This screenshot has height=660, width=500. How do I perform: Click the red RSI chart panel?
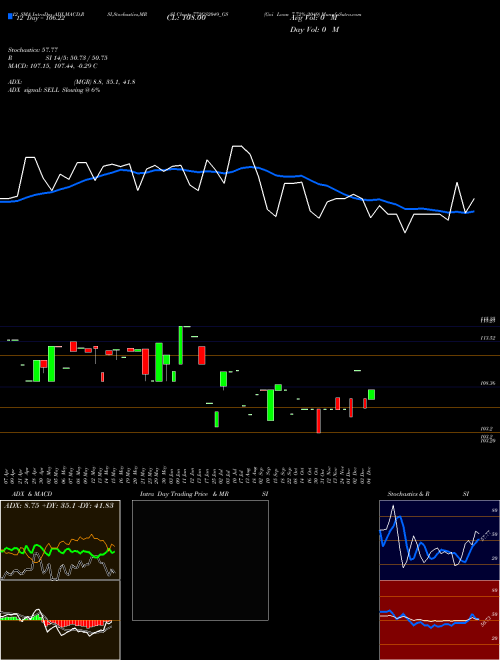click(x=439, y=620)
